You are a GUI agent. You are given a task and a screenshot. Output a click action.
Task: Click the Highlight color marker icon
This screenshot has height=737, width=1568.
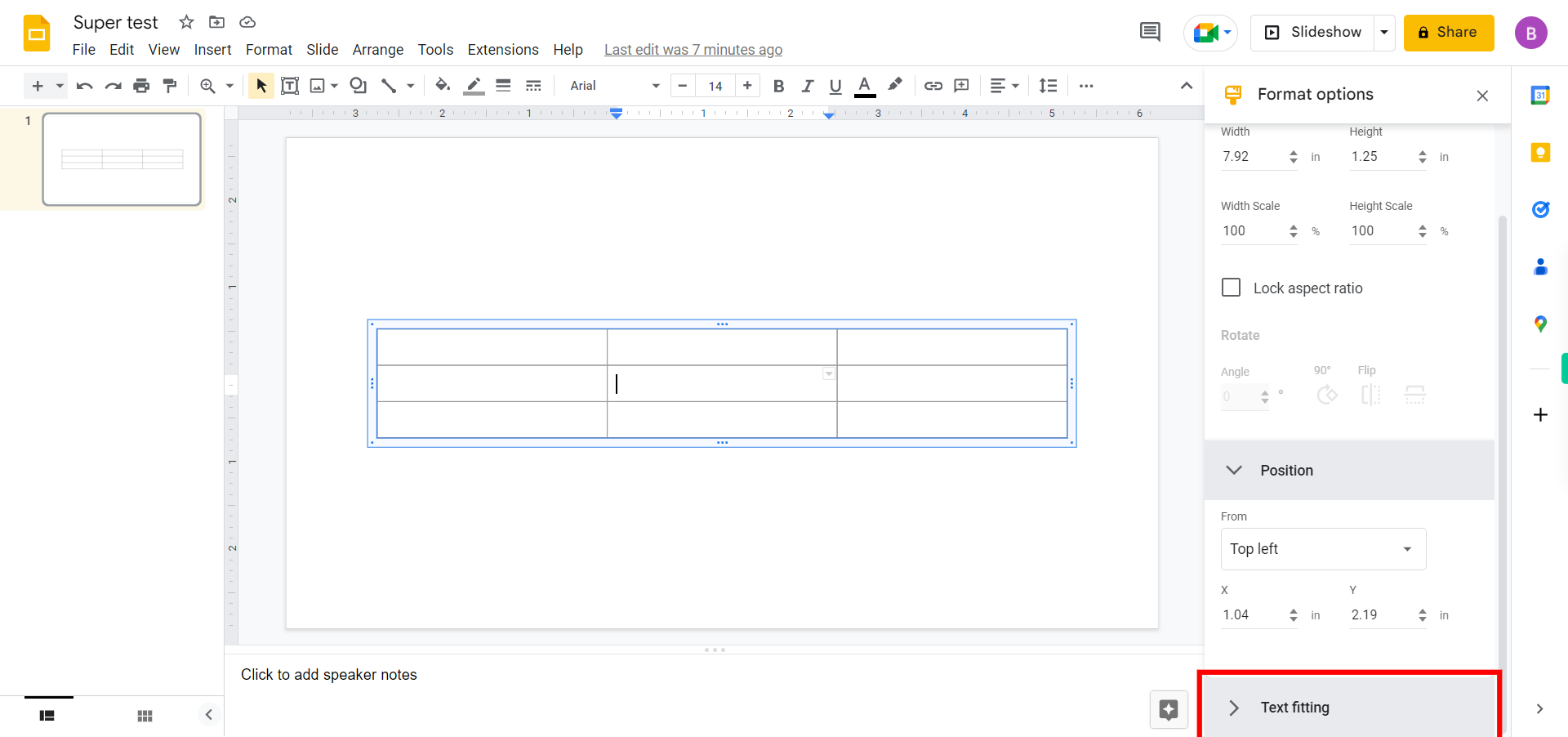[895, 85]
